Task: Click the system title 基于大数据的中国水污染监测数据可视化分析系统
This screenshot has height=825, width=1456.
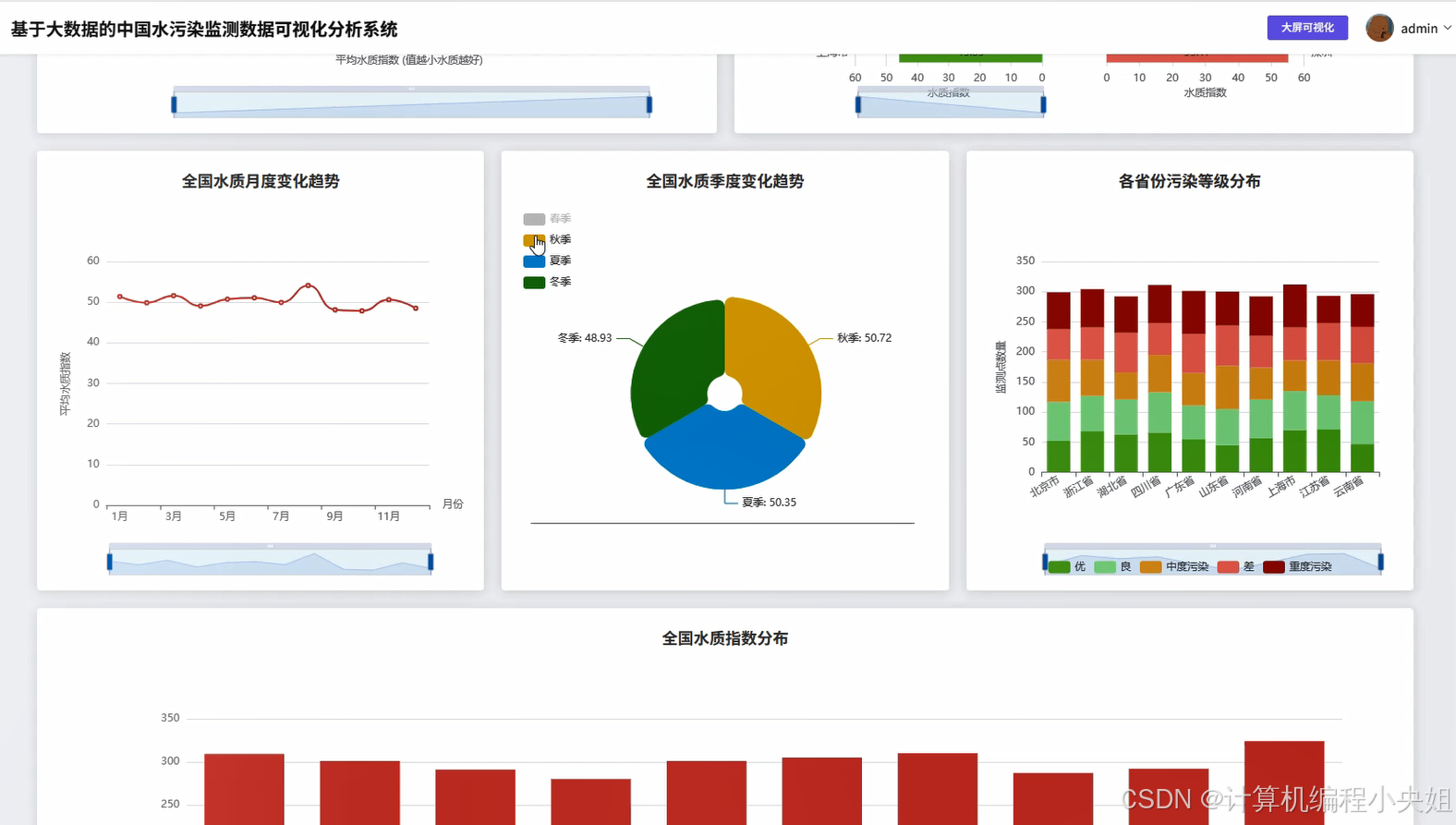Action: point(204,30)
